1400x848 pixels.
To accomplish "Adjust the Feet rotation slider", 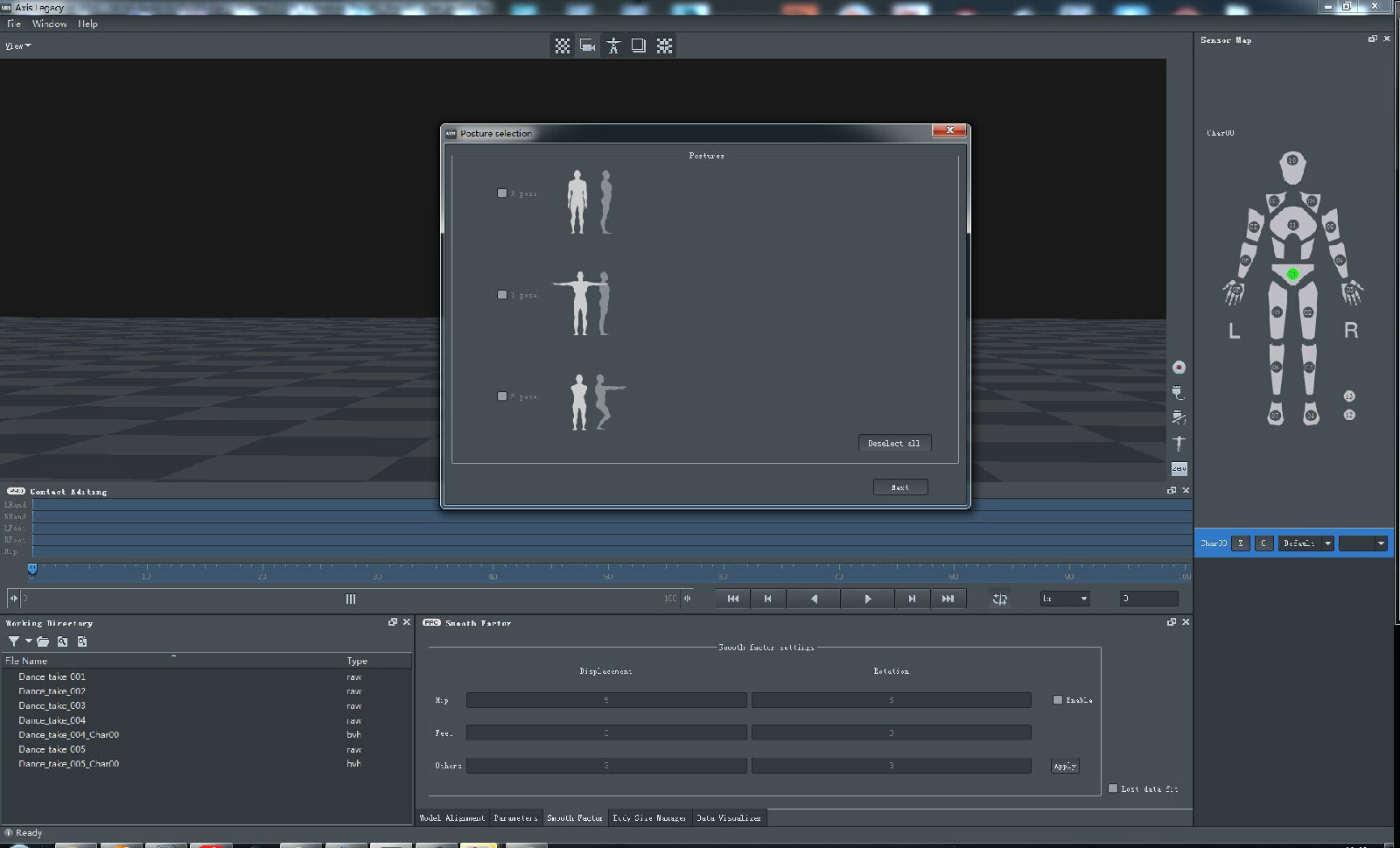I will (x=892, y=732).
